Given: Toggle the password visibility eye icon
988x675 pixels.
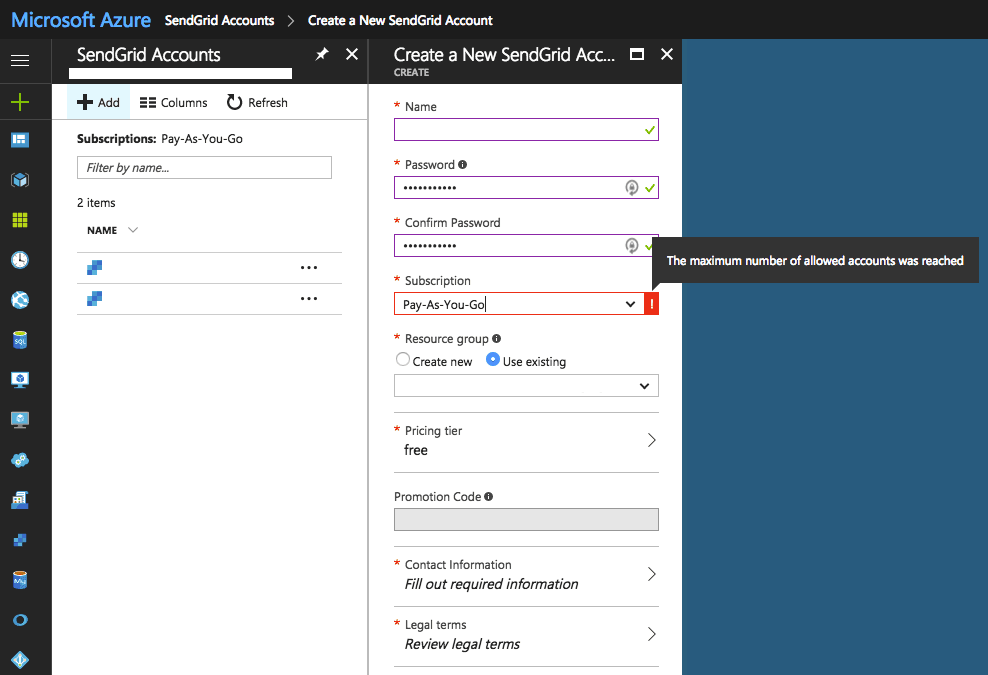Looking at the screenshot, I should coord(631,187).
